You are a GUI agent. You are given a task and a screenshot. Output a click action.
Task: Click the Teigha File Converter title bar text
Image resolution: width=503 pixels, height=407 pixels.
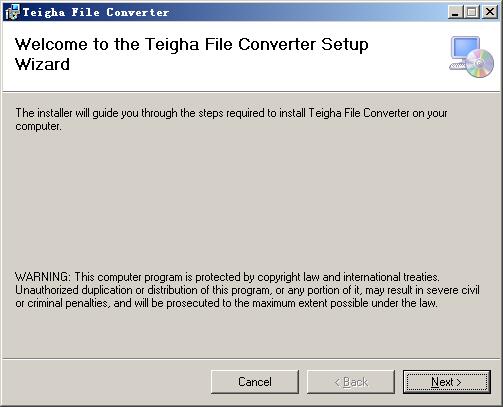point(96,12)
